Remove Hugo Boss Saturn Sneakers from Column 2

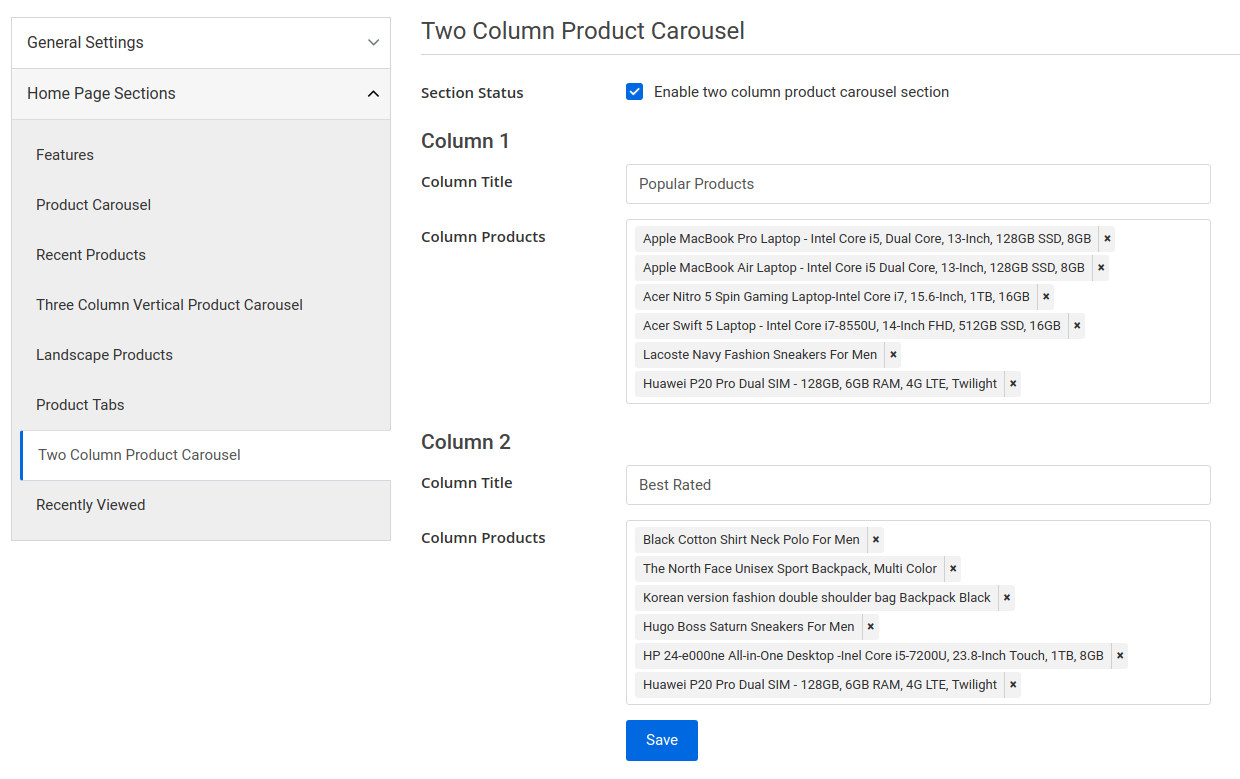coord(870,626)
